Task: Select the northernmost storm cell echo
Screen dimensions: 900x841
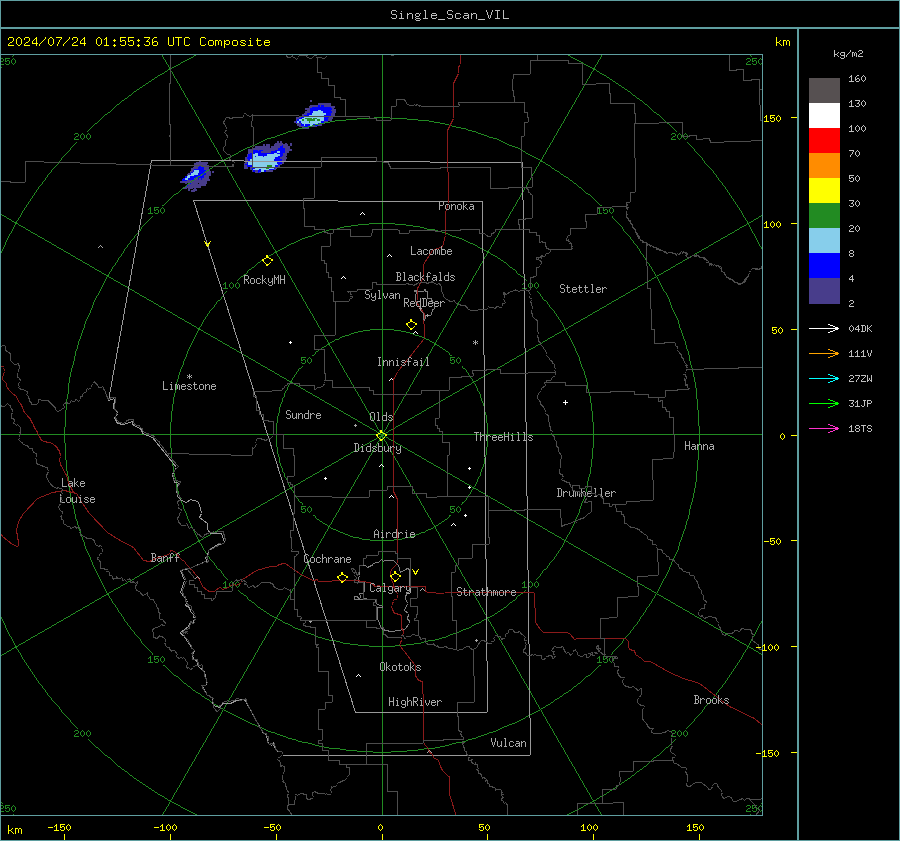Action: (x=315, y=114)
